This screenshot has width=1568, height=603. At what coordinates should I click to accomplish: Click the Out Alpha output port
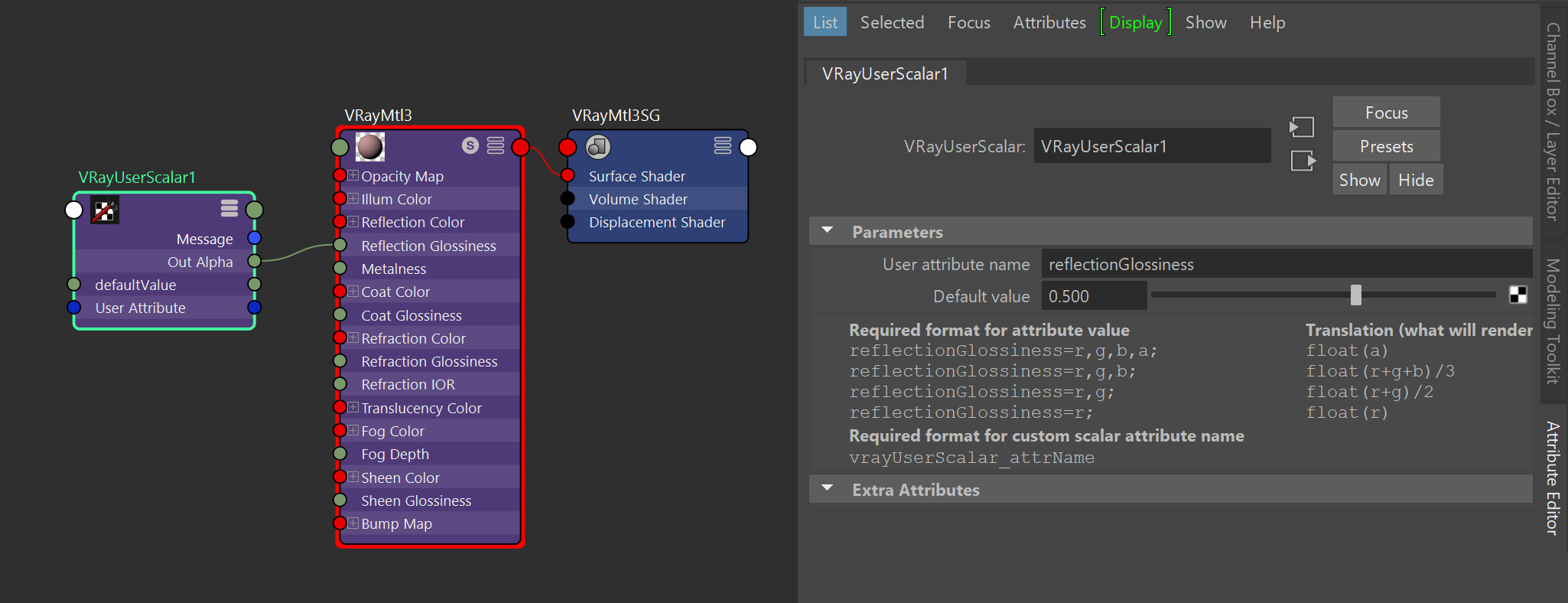pyautogui.click(x=255, y=262)
